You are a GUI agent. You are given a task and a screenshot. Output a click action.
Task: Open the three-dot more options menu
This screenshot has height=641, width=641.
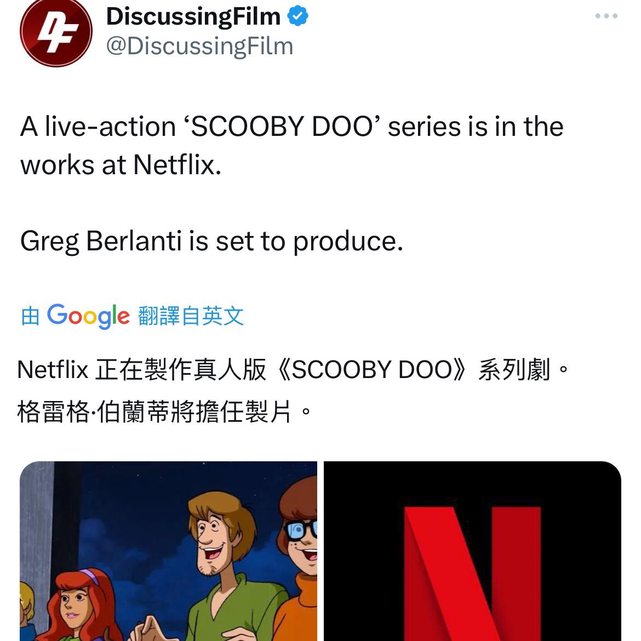click(x=606, y=16)
